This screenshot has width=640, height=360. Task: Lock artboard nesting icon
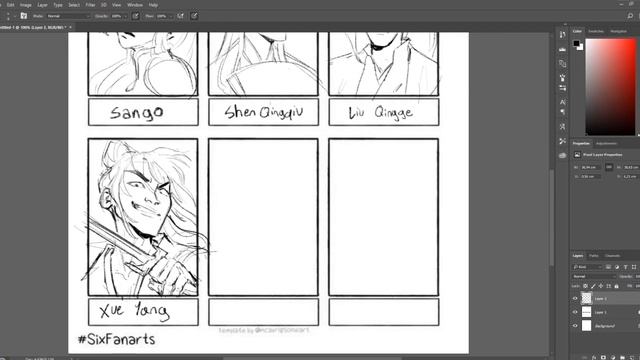609,286
